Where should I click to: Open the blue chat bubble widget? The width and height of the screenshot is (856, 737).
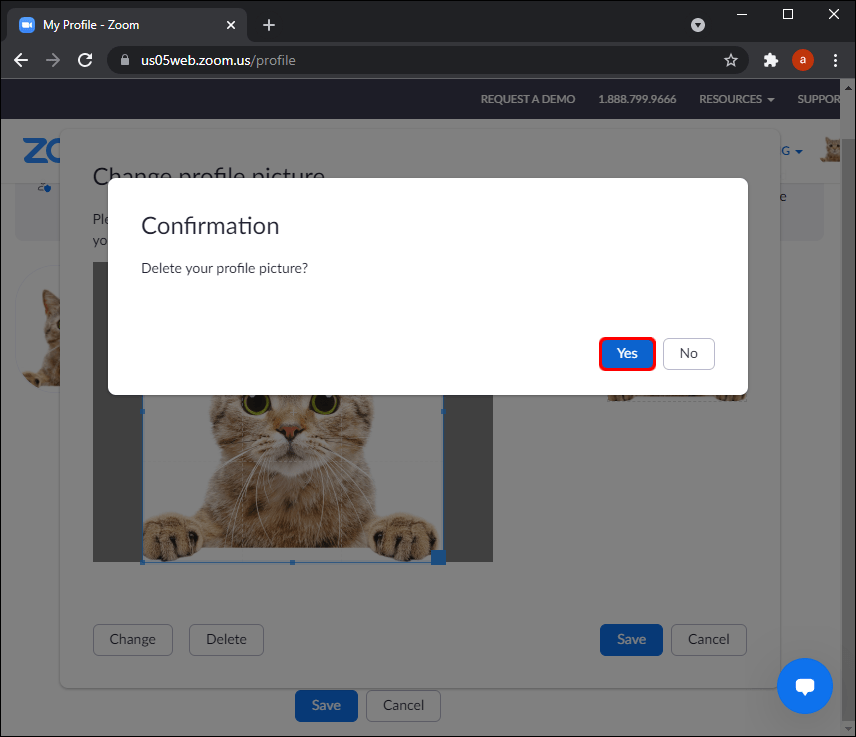tap(804, 686)
